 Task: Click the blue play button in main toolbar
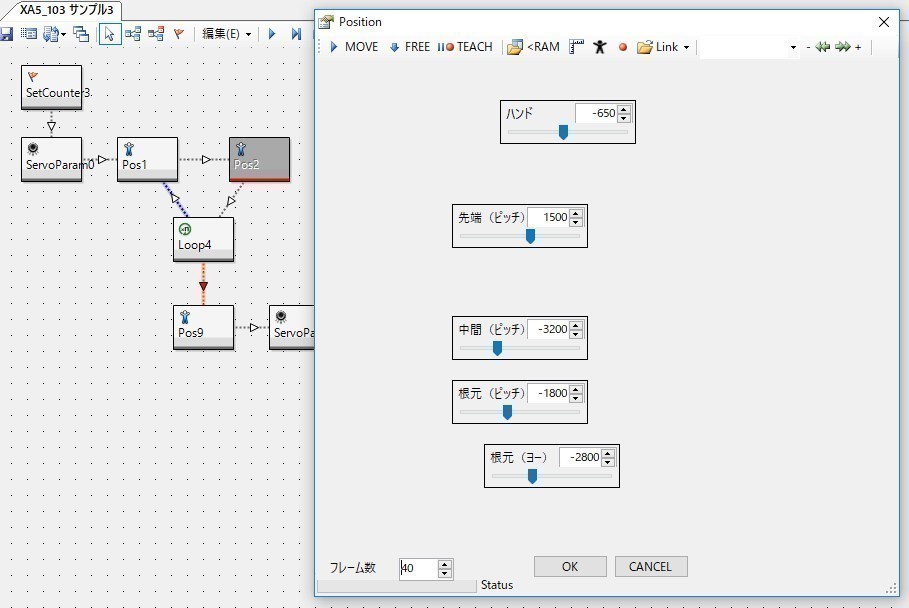tap(272, 34)
